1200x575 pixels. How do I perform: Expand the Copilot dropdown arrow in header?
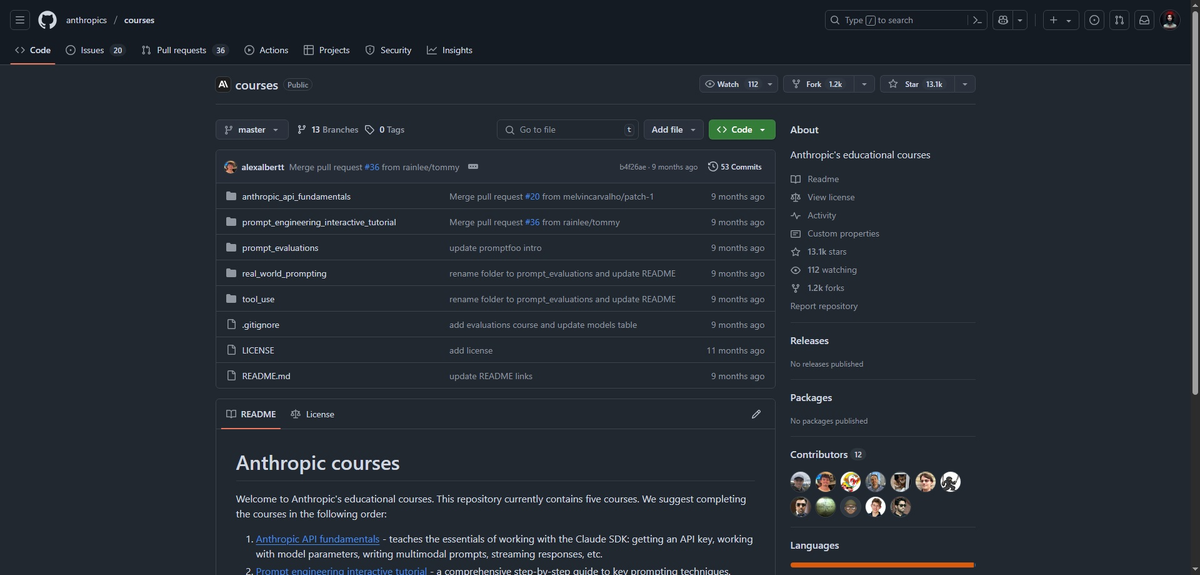pos(1020,20)
